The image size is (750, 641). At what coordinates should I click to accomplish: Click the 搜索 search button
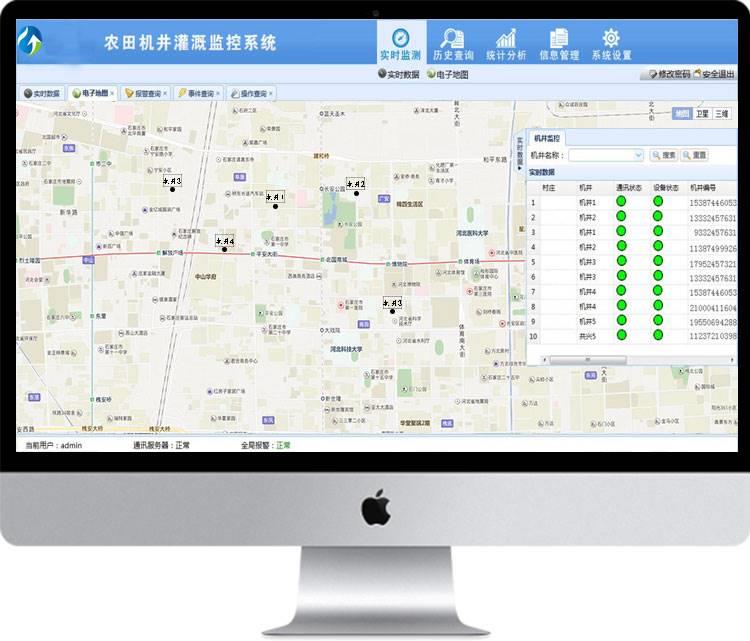pos(663,155)
